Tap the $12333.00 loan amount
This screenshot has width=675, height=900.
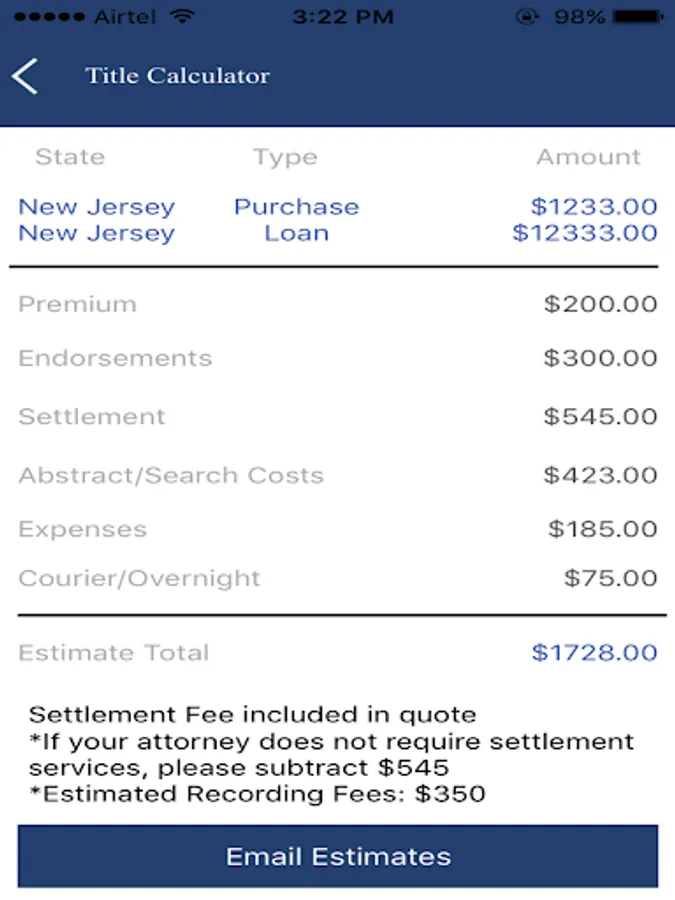pos(585,233)
